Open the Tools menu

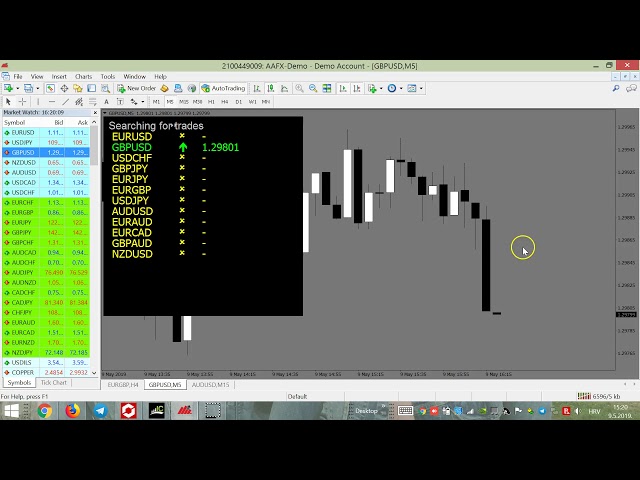click(107, 76)
